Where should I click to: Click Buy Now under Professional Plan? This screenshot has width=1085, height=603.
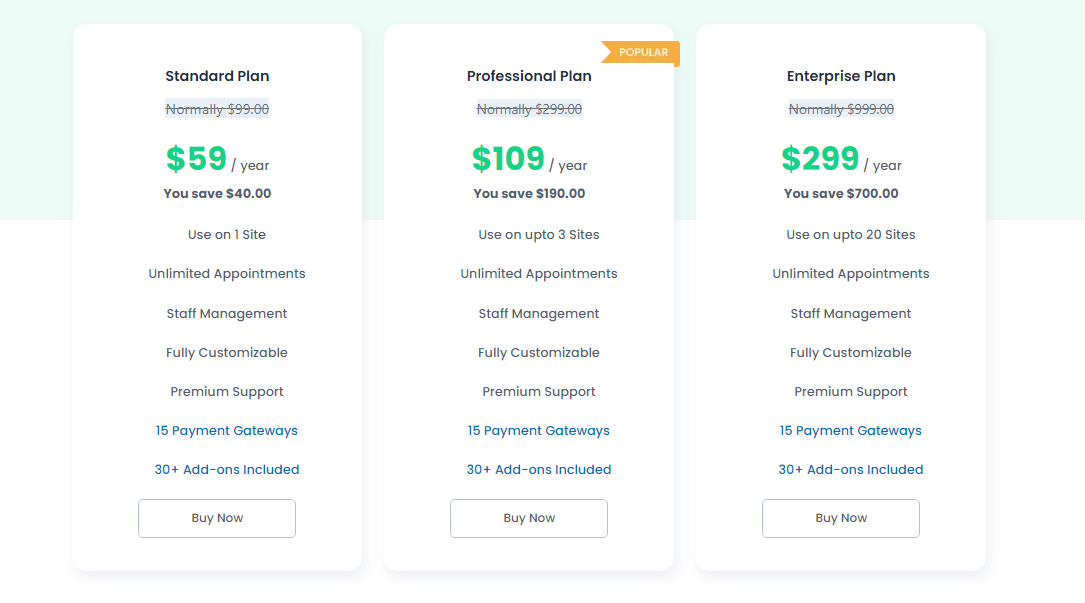tap(529, 518)
